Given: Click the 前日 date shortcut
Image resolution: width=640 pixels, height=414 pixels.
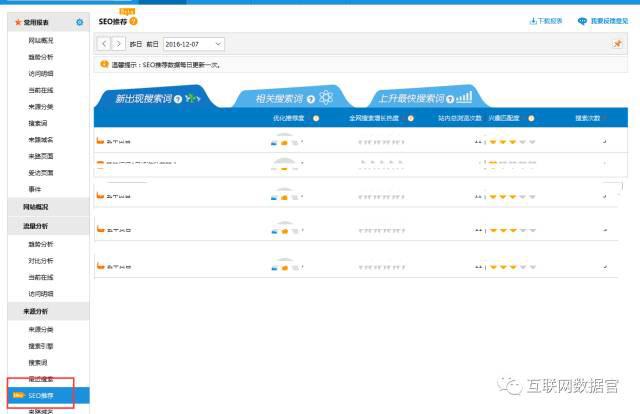Looking at the screenshot, I should click(x=152, y=44).
